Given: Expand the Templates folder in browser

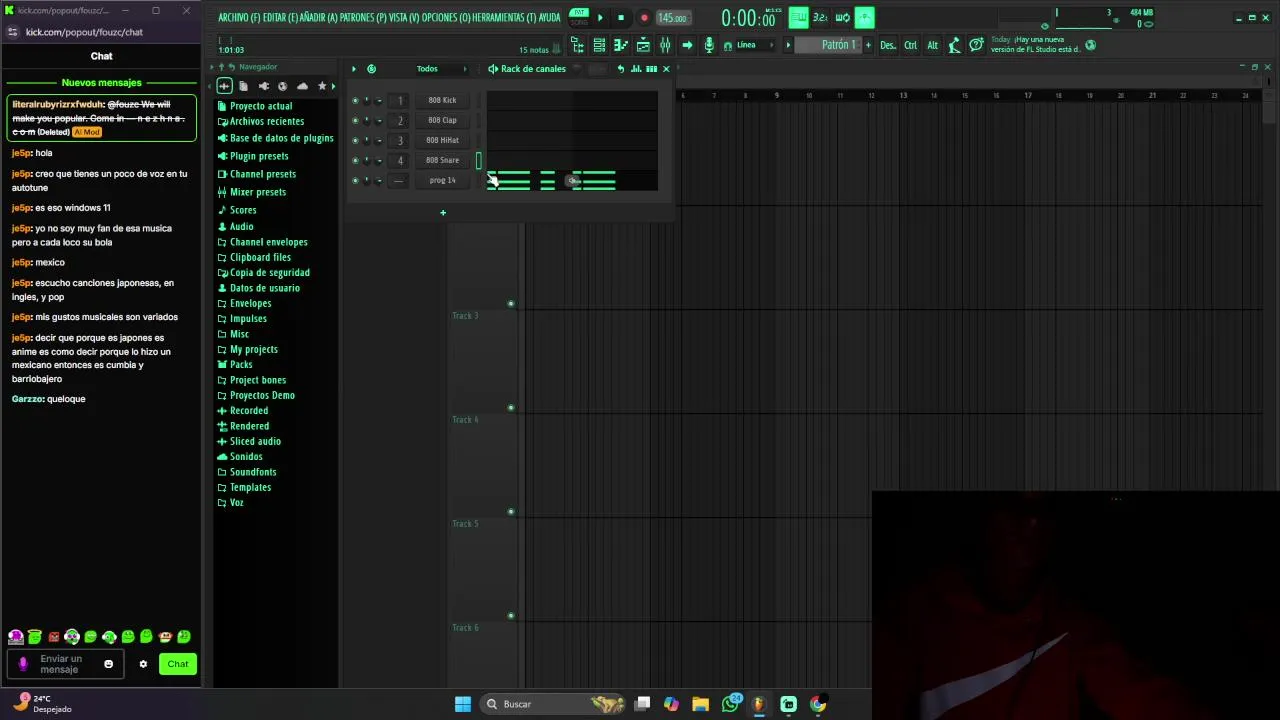Looking at the screenshot, I should (x=244, y=487).
